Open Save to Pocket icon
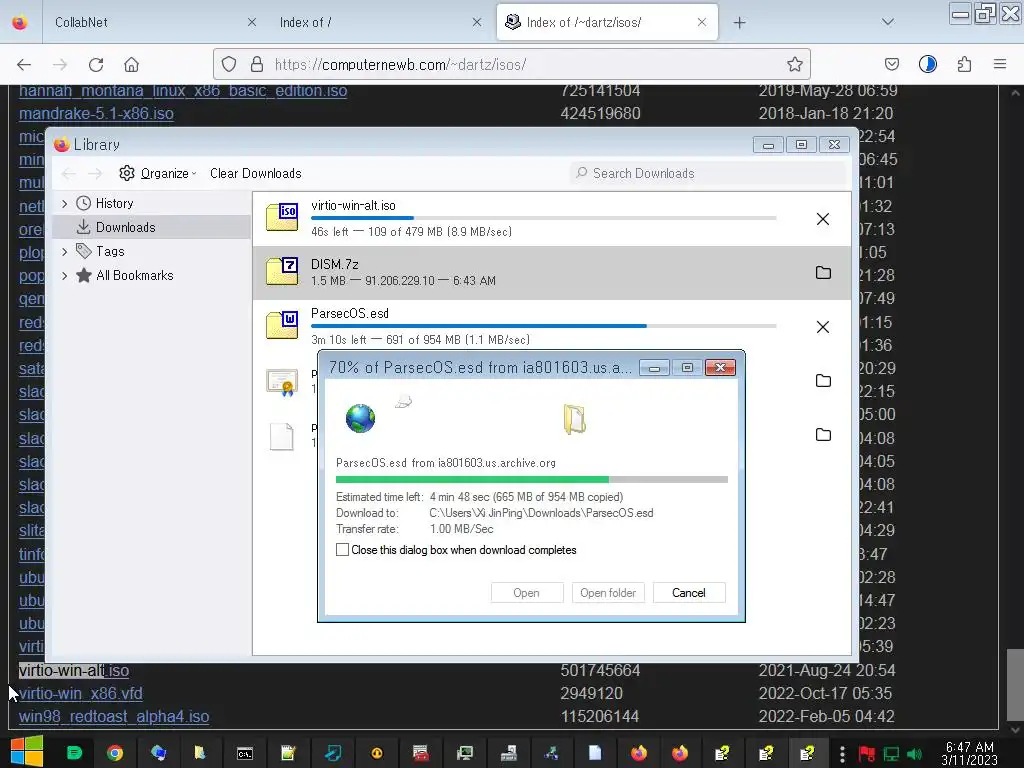 [x=891, y=64]
